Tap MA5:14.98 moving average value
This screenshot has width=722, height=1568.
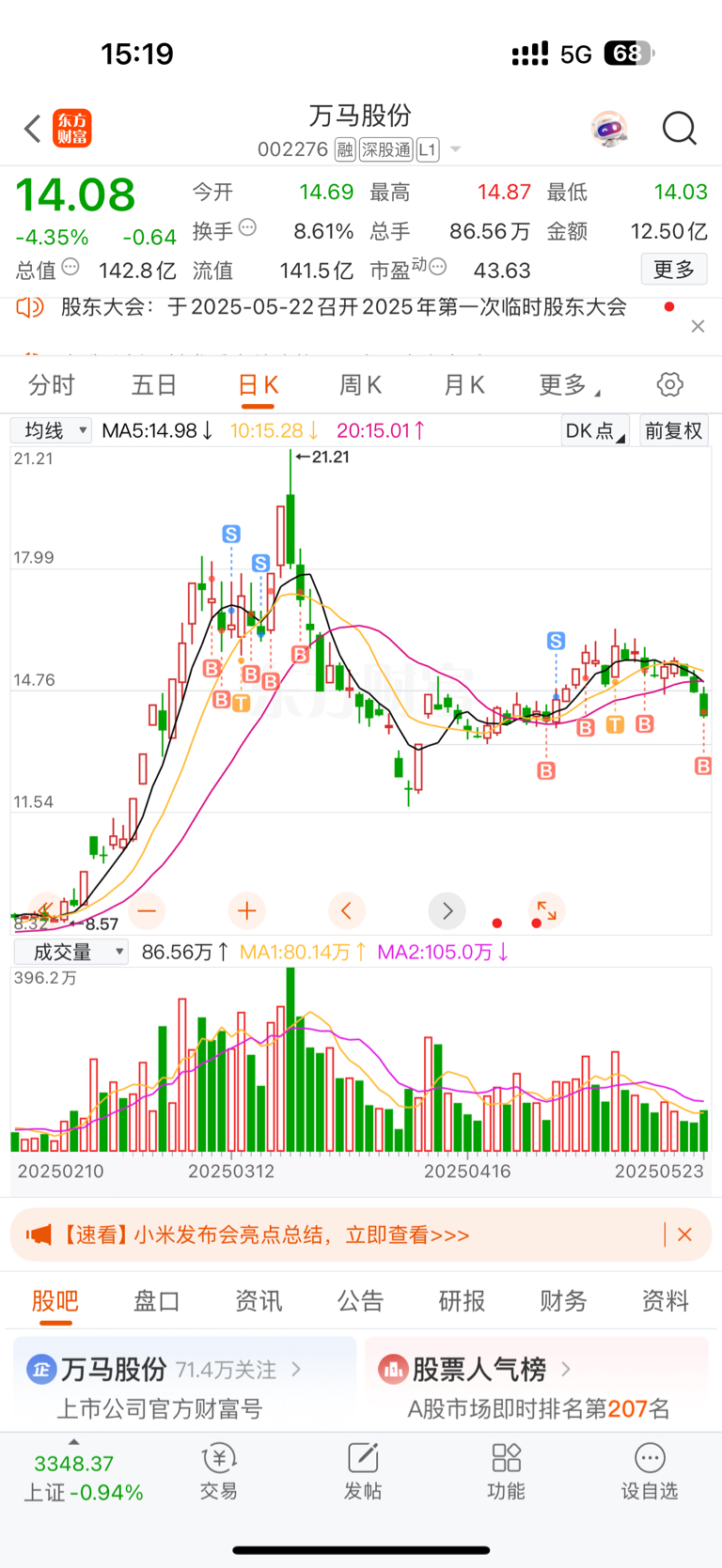pyautogui.click(x=157, y=430)
